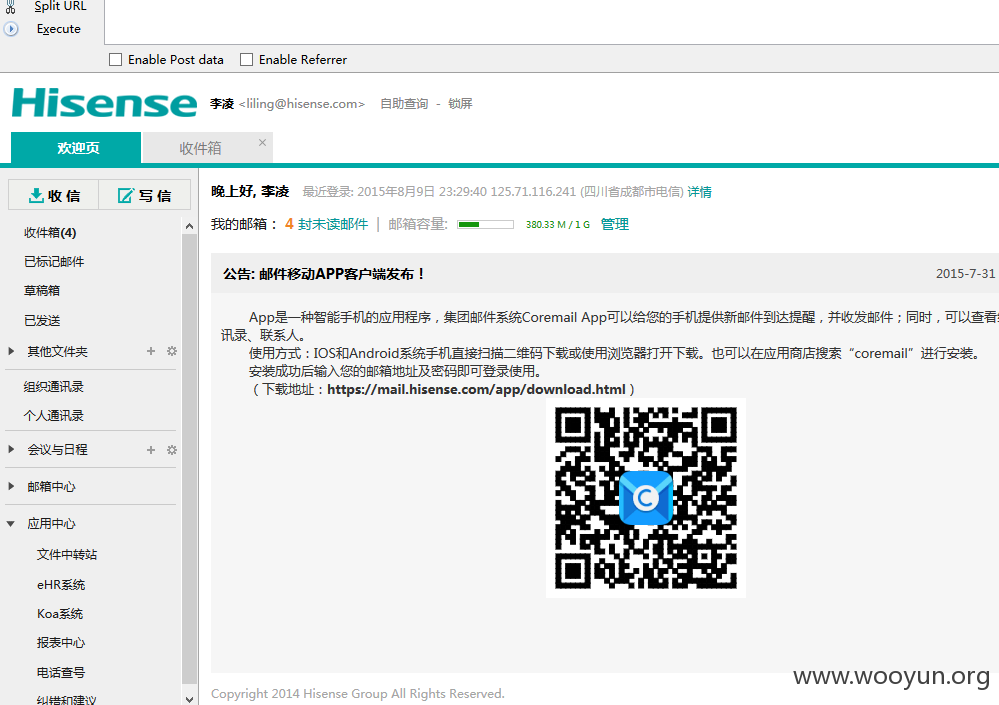
Task: Open 已标记邮件 folder
Action: pyautogui.click(x=54, y=262)
